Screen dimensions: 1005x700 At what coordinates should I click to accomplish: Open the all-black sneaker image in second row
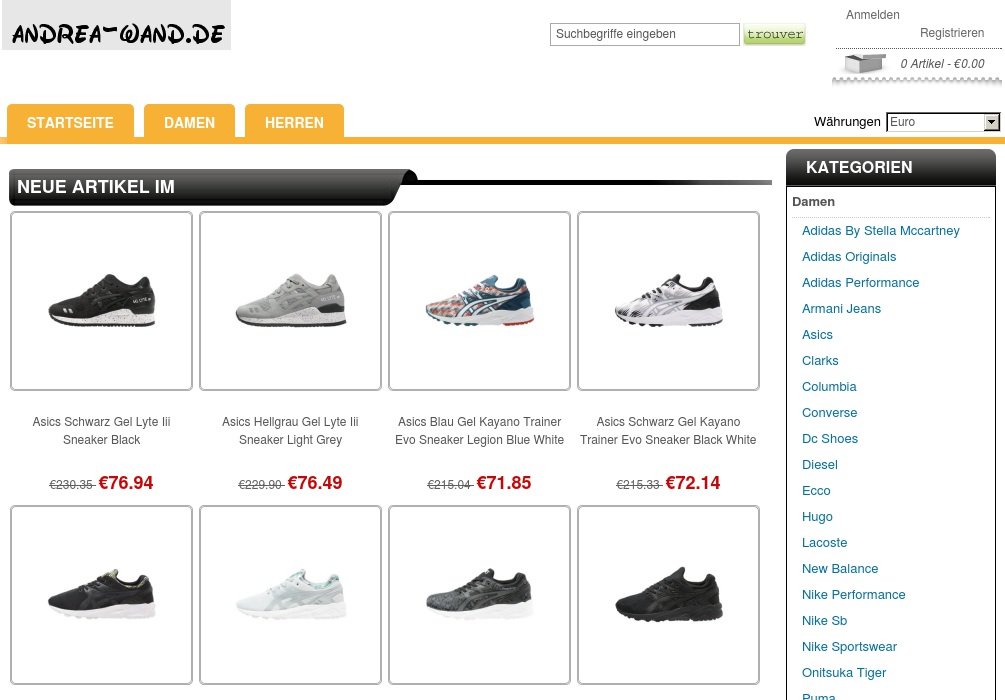(669, 595)
